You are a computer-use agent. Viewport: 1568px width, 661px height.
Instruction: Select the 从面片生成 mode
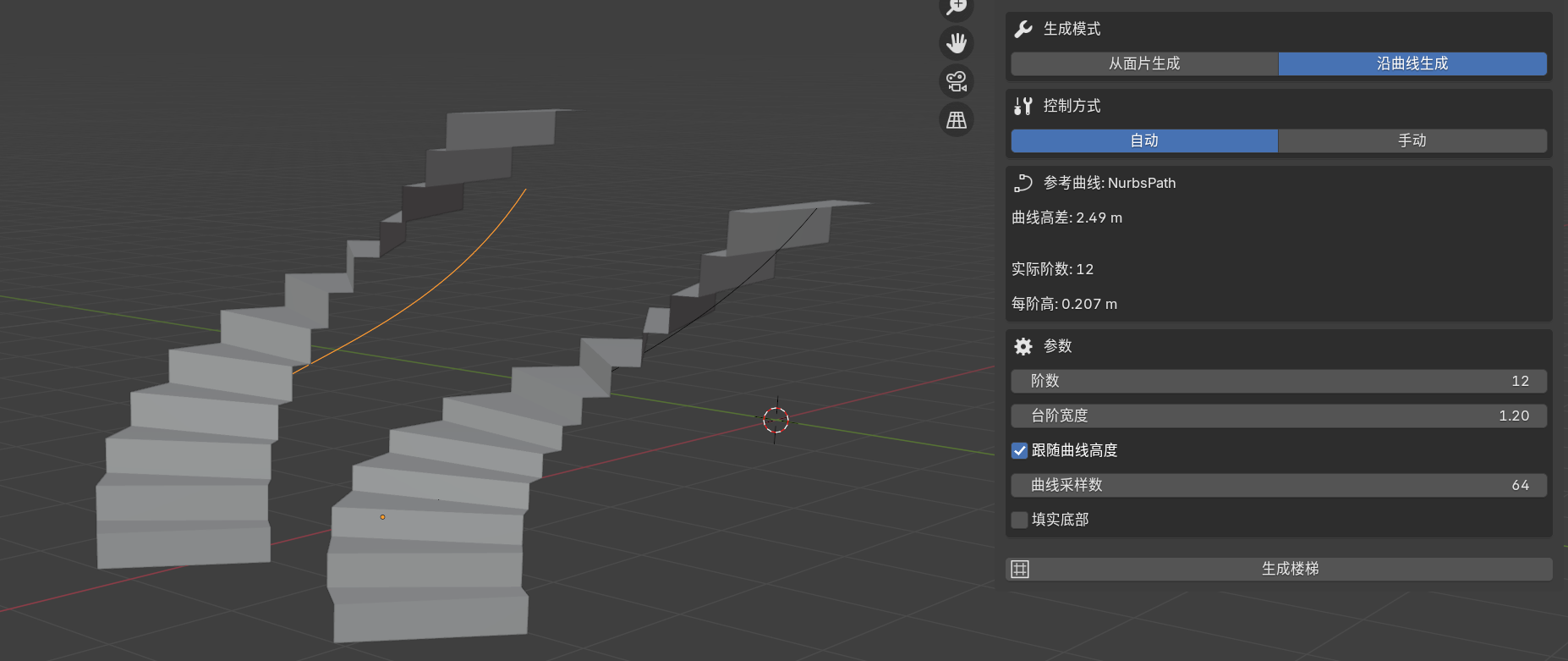(x=1144, y=63)
